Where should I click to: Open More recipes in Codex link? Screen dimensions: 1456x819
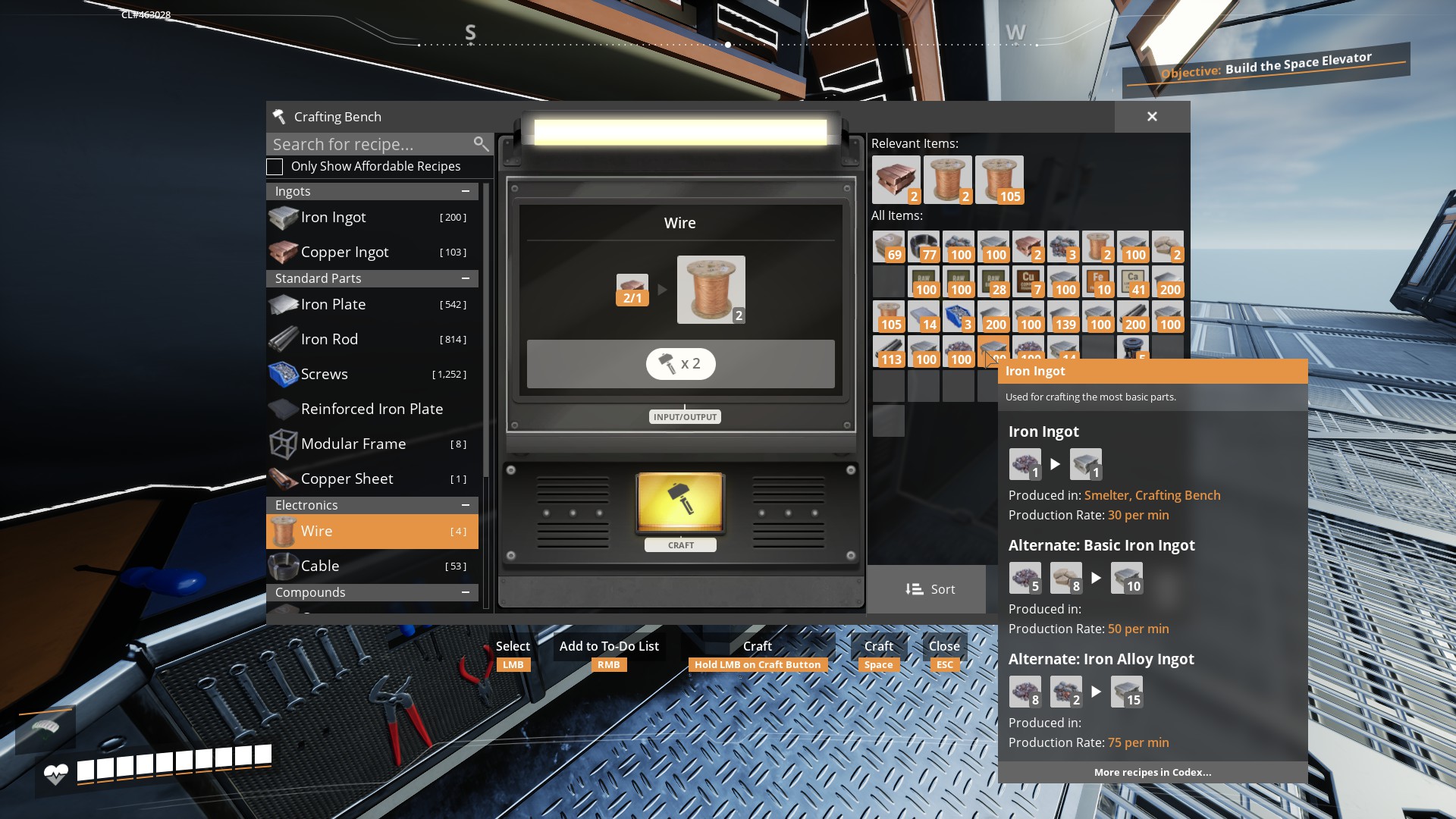[x=1152, y=772]
